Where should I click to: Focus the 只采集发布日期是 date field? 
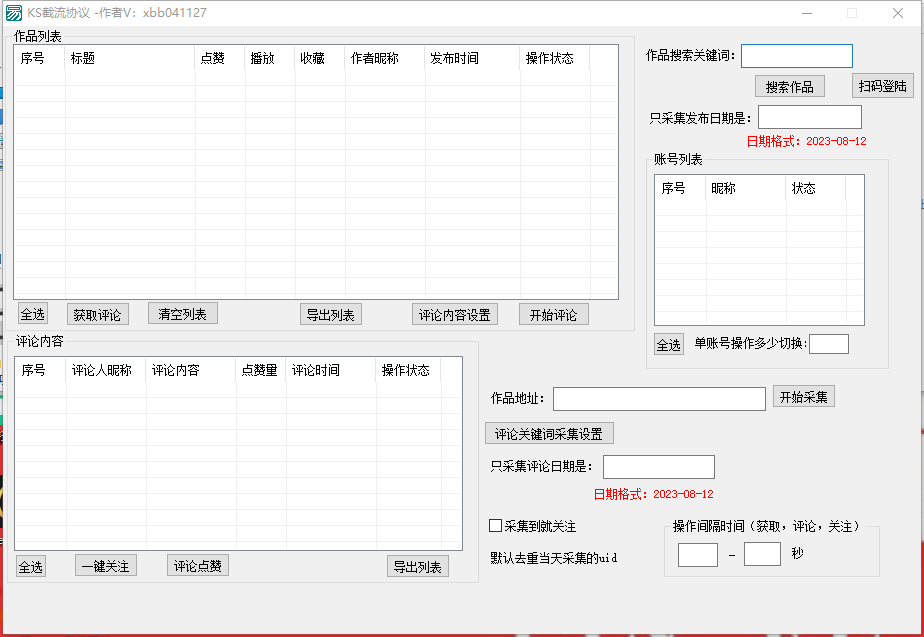coord(810,117)
